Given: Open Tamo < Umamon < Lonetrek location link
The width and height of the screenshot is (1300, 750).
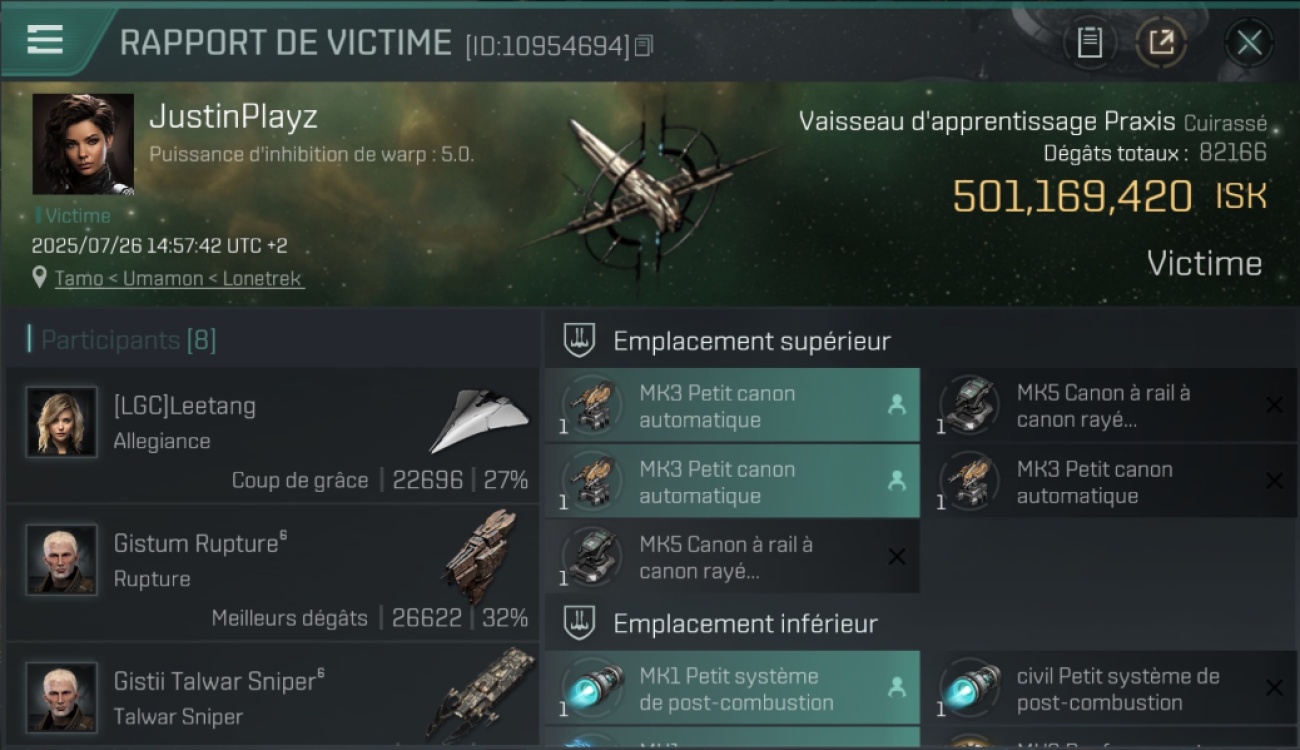Looking at the screenshot, I should [179, 279].
